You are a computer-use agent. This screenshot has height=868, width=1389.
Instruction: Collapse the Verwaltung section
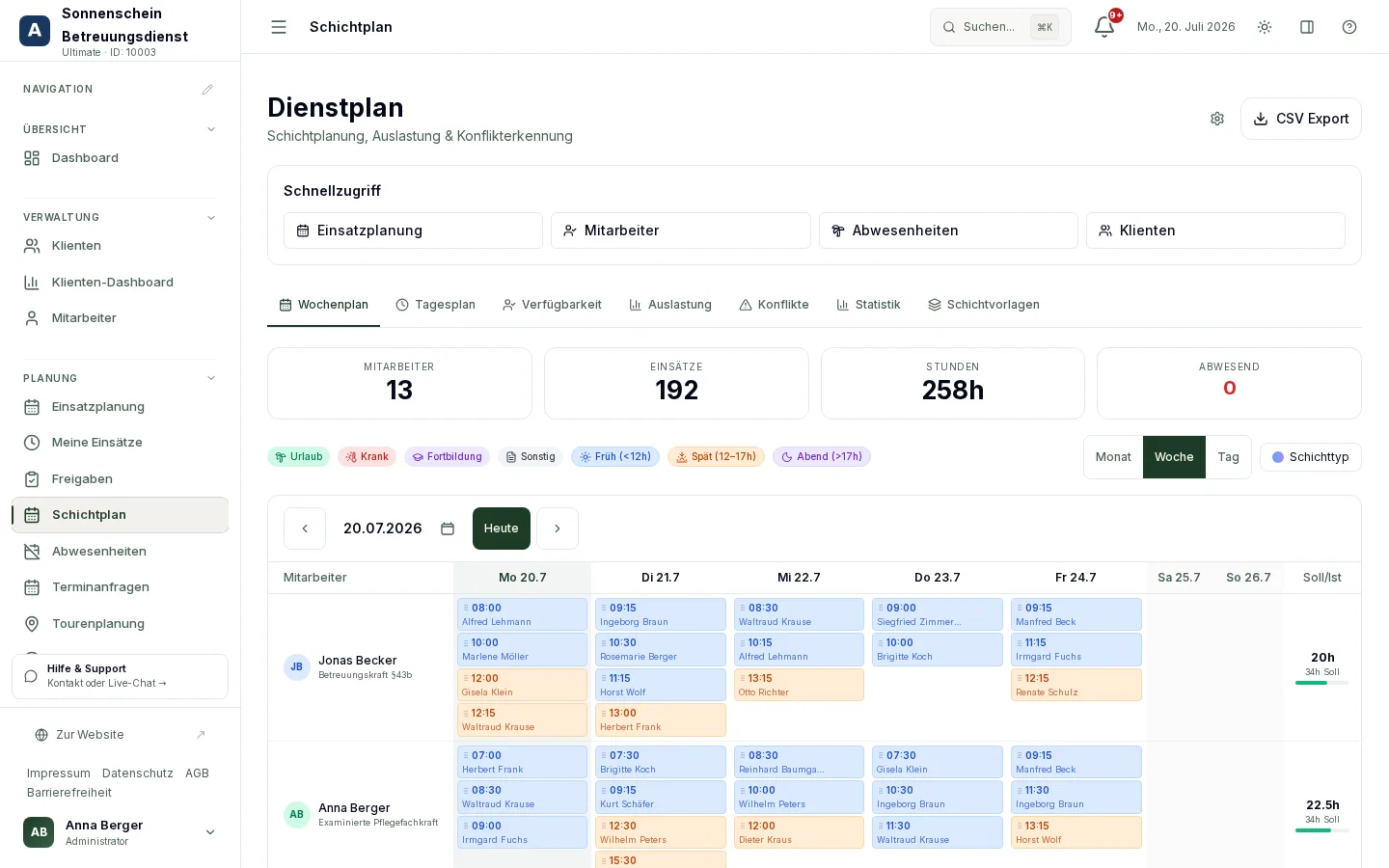click(211, 218)
